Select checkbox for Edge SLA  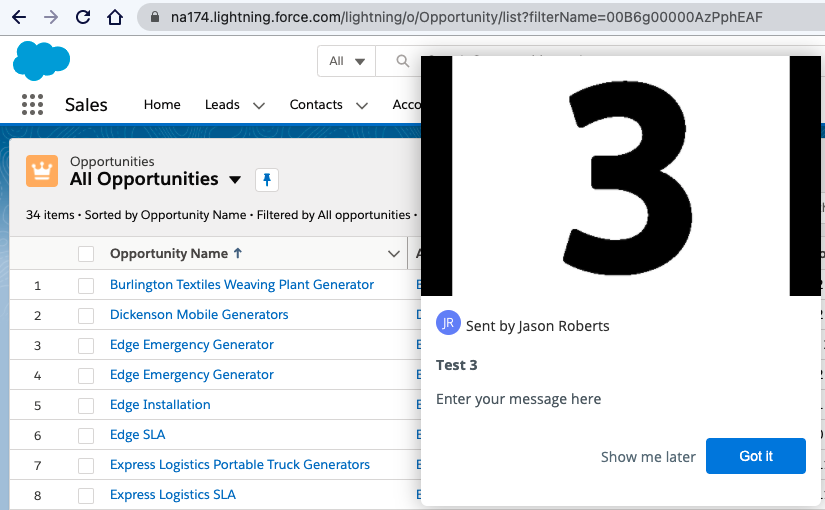point(86,435)
